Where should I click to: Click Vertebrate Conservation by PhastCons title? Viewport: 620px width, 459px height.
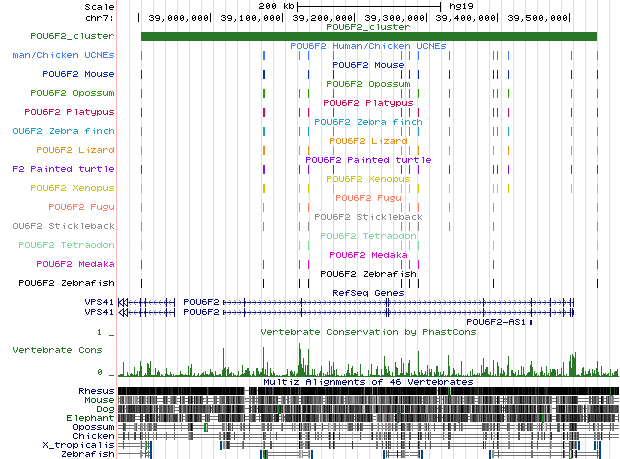click(368, 331)
